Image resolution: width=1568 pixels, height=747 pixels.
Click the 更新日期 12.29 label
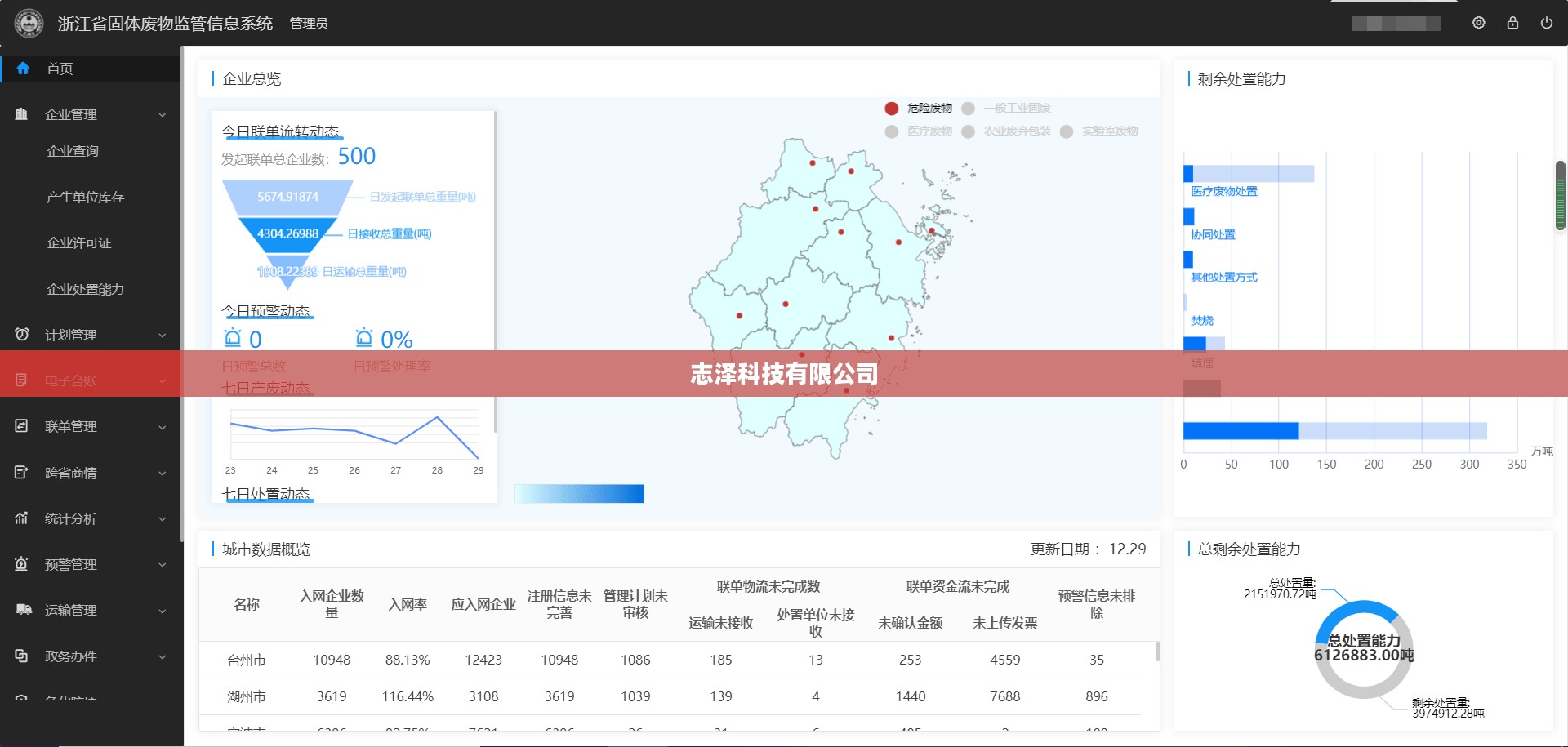[1088, 549]
